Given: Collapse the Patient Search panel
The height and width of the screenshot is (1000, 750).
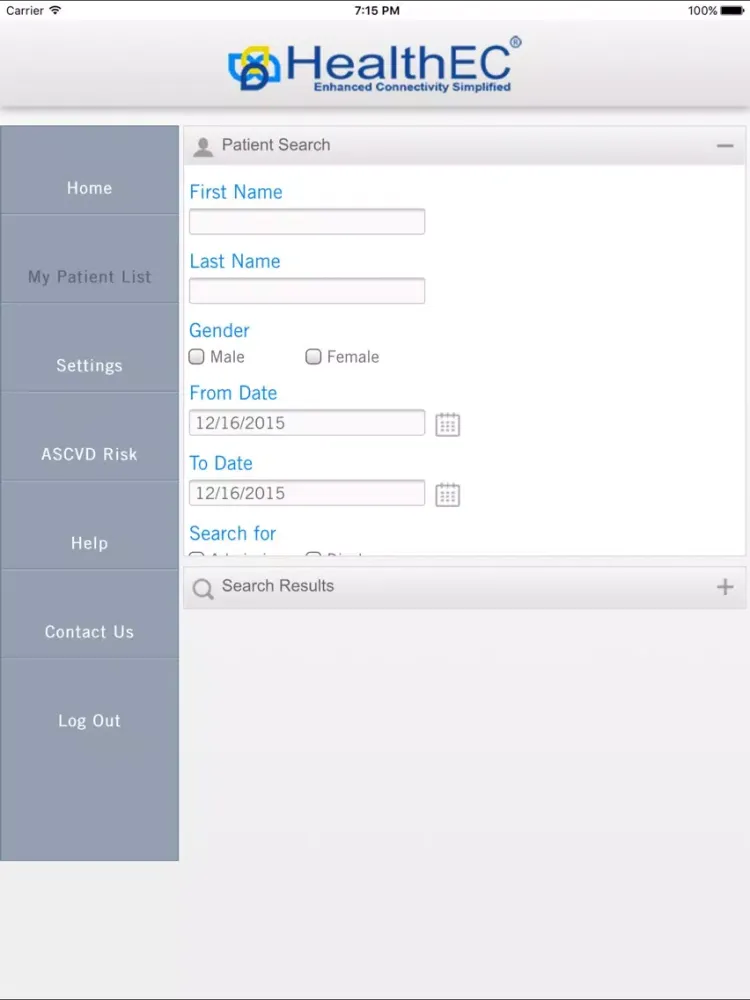Looking at the screenshot, I should click(x=724, y=146).
